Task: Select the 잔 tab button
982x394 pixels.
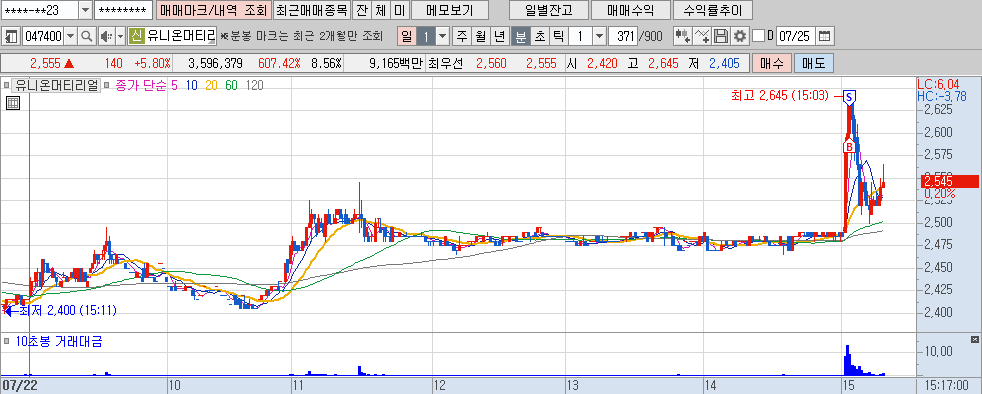Action: [361, 11]
